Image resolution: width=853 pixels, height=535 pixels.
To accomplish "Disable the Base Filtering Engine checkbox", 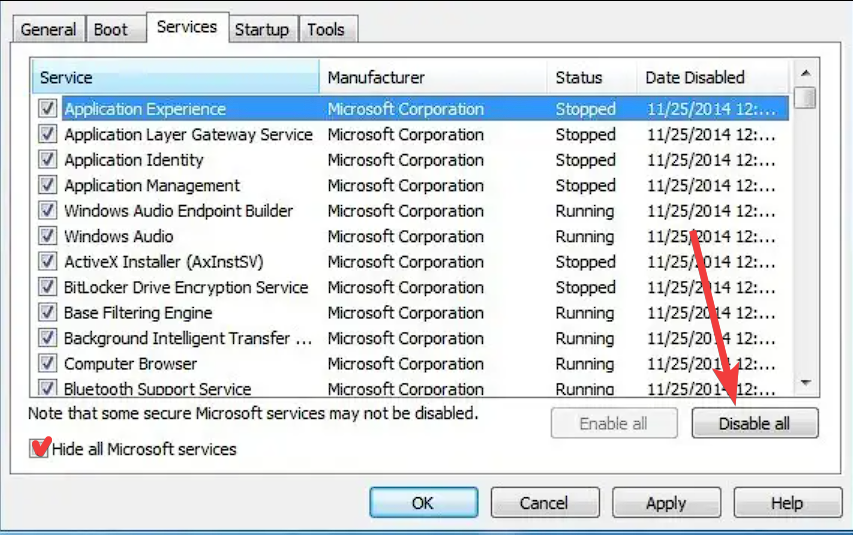I will point(47,313).
